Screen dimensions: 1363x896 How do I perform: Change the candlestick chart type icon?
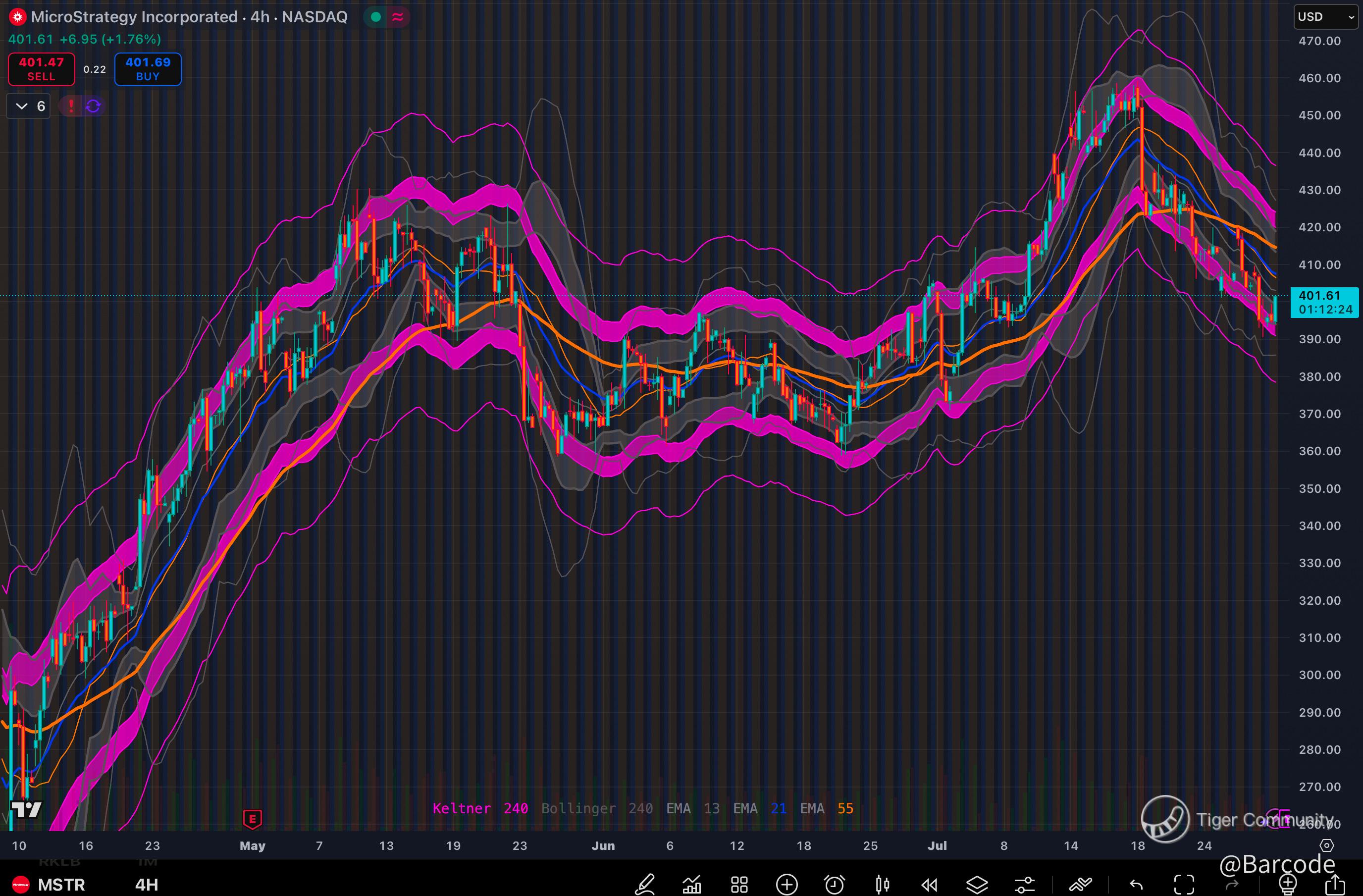[x=882, y=885]
